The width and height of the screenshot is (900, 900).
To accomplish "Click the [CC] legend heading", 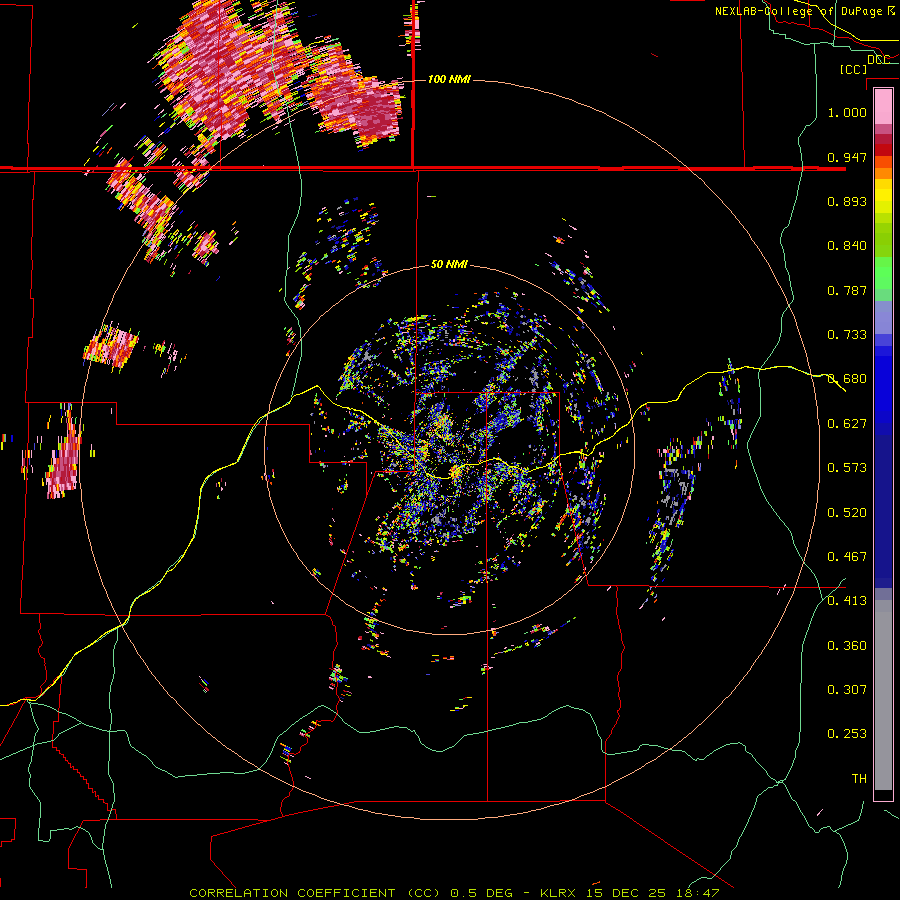I will [x=853, y=69].
